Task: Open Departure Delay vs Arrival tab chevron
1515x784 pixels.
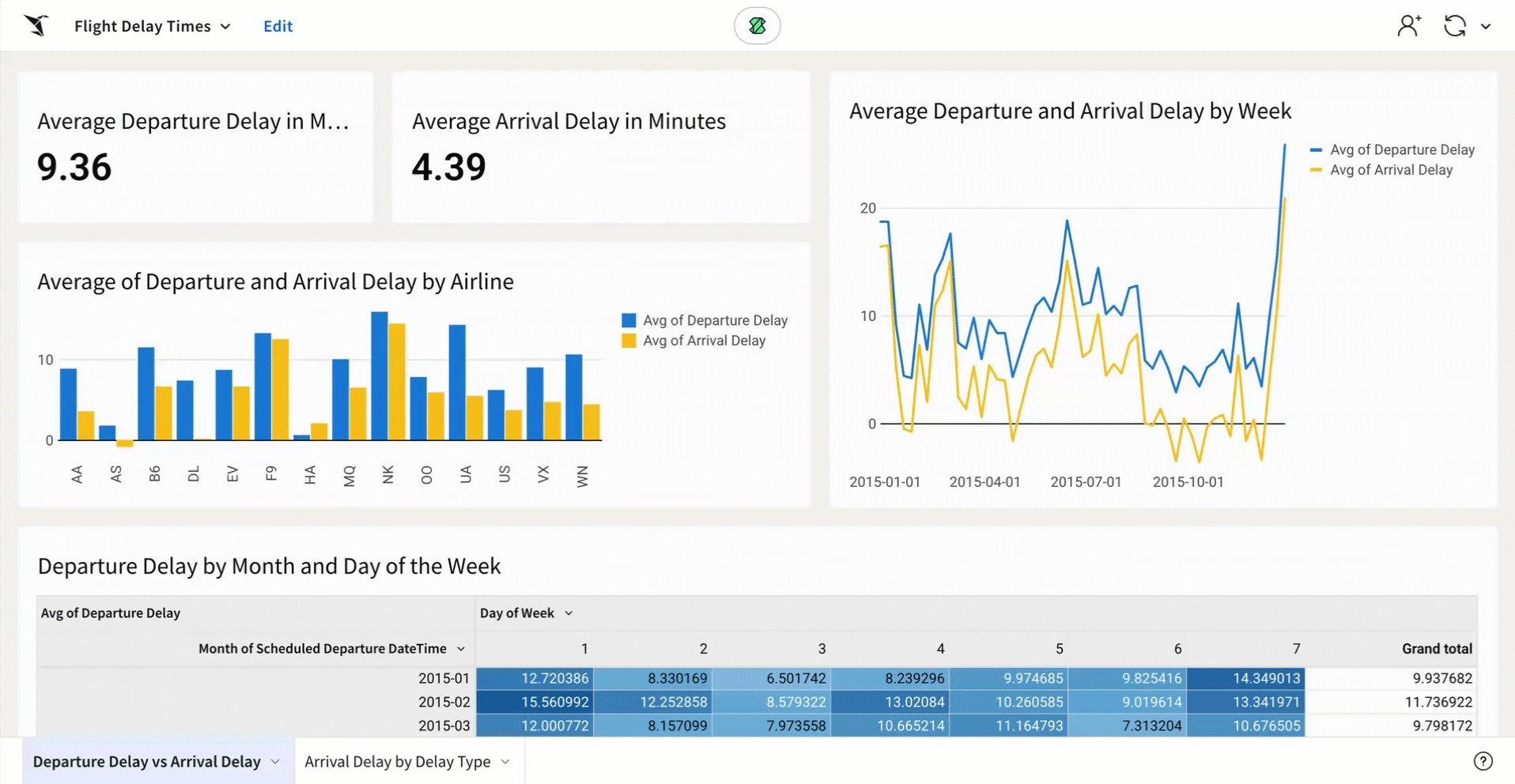Action: 275,762
